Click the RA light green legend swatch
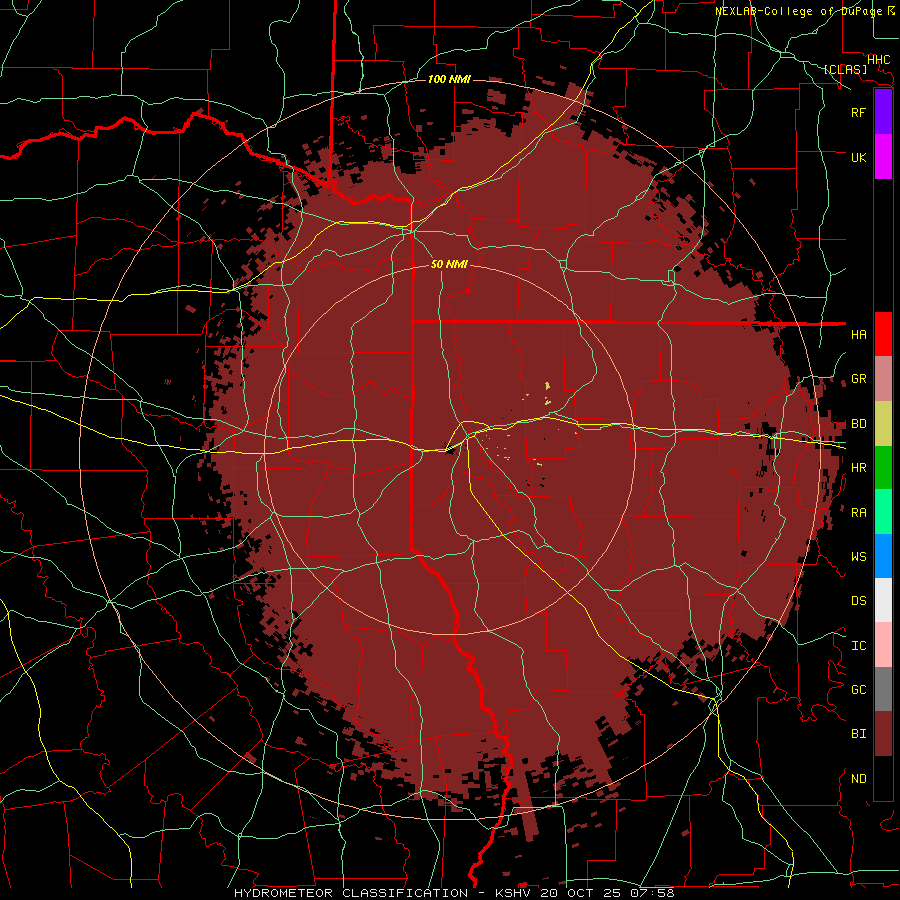Viewport: 900px width, 900px height. 883,512
